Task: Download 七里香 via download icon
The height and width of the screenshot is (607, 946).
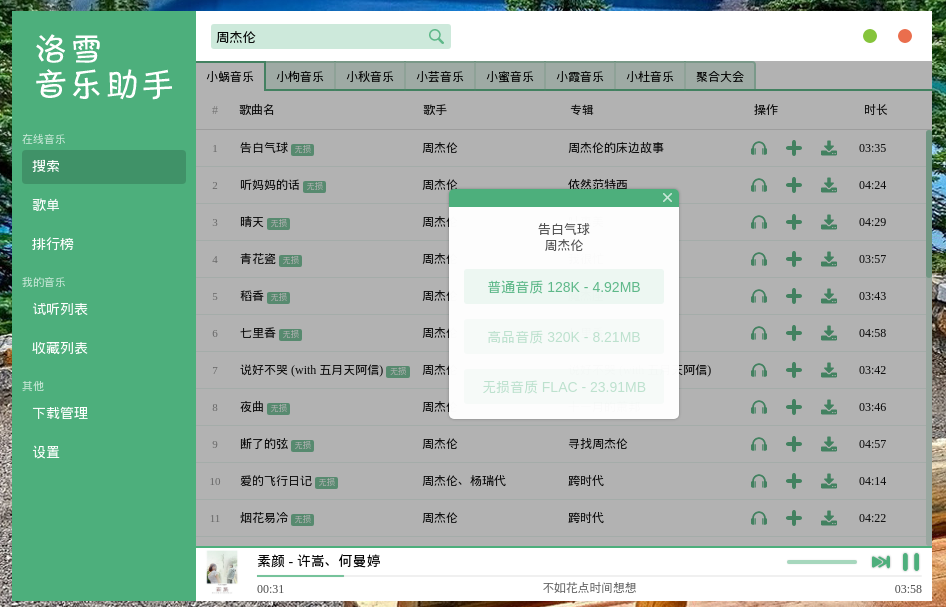Action: (x=829, y=333)
